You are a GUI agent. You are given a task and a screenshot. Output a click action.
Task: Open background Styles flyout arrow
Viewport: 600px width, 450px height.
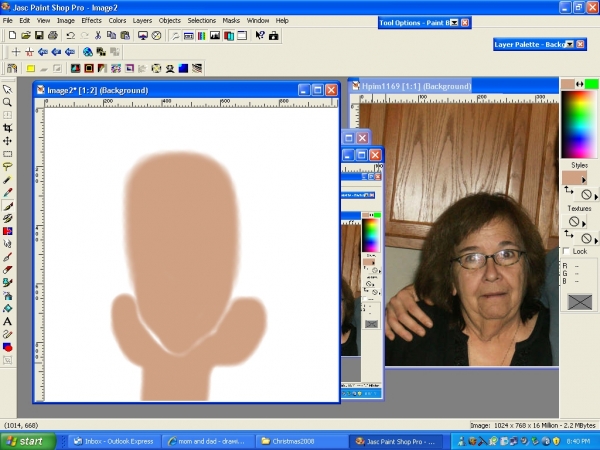(x=596, y=196)
